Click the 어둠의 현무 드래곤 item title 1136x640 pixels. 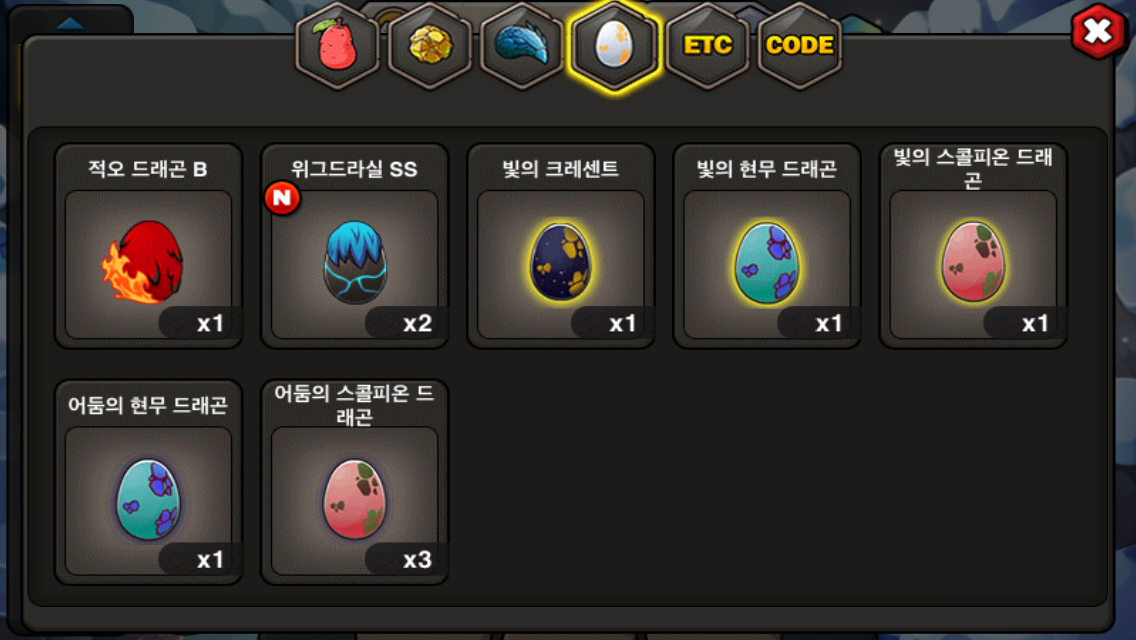click(148, 405)
